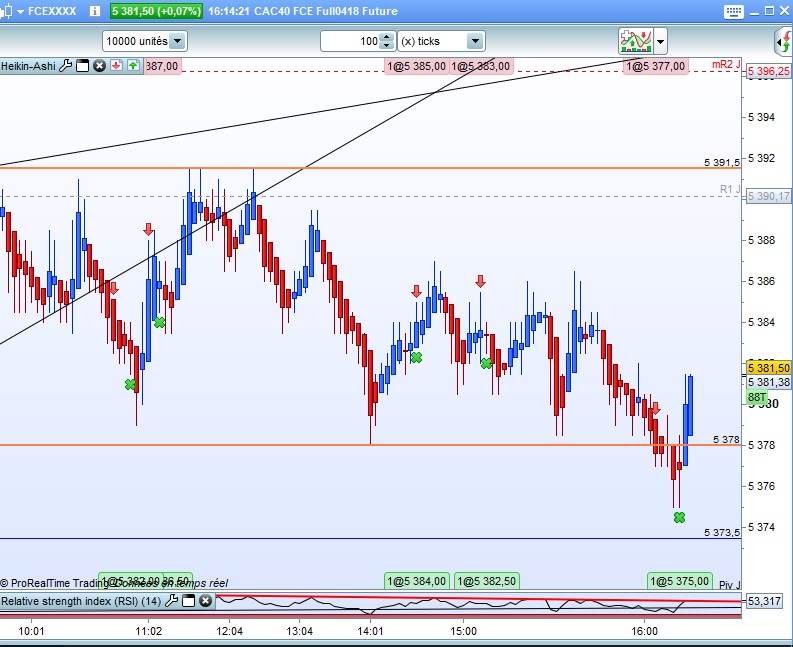
Task: Click the 1@5 383,00 sell order label
Action: [x=481, y=66]
